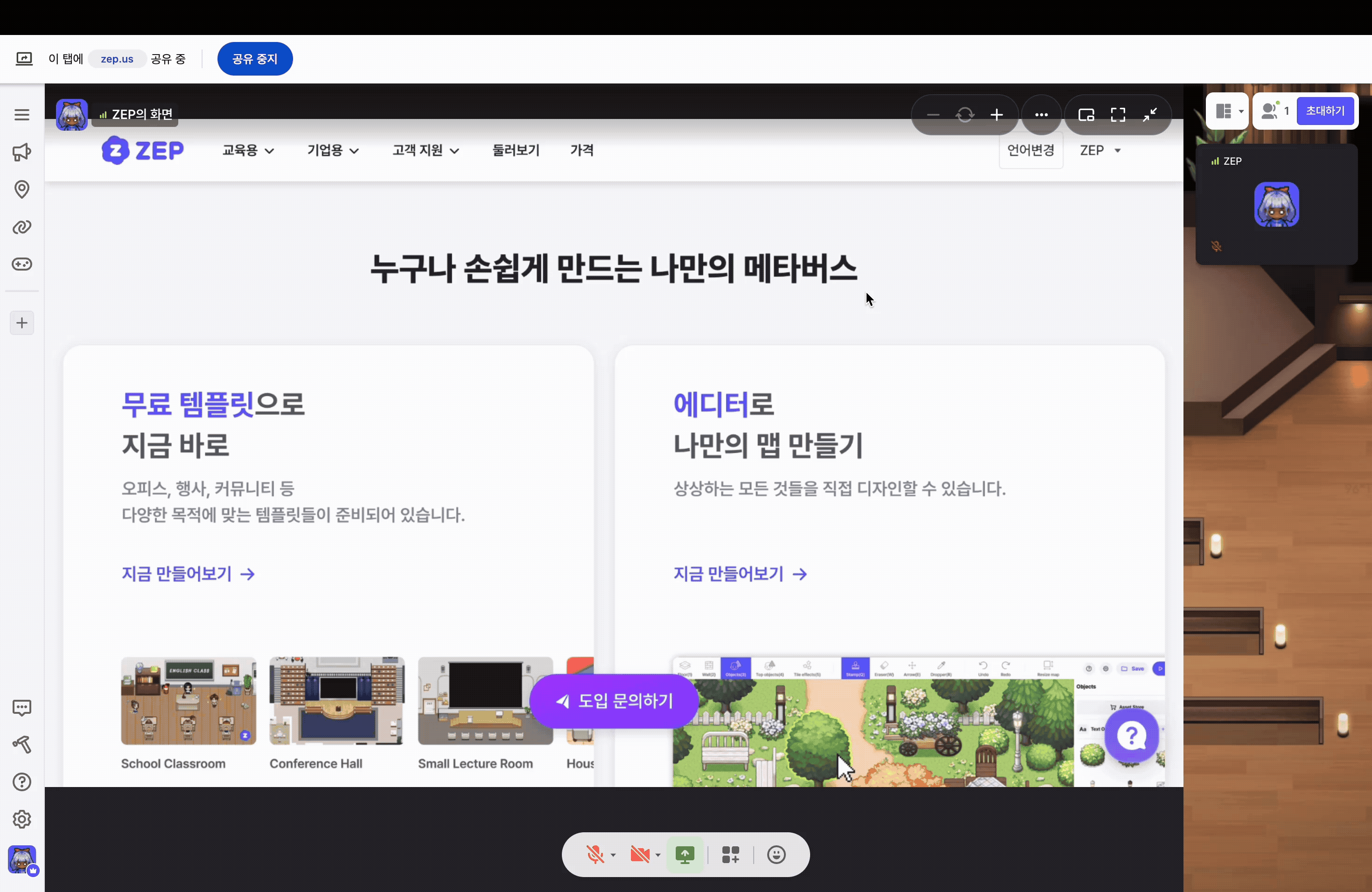Open the game controller minigame icon

click(22, 265)
